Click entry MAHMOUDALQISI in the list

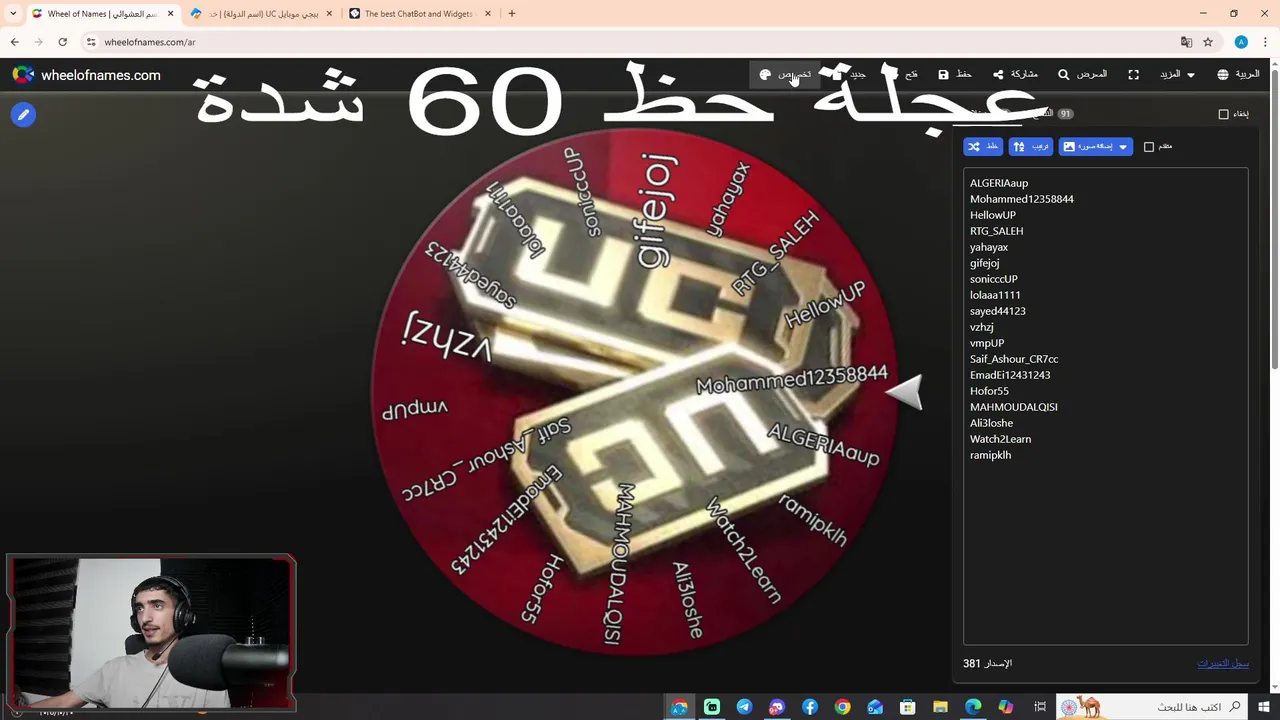point(1013,407)
